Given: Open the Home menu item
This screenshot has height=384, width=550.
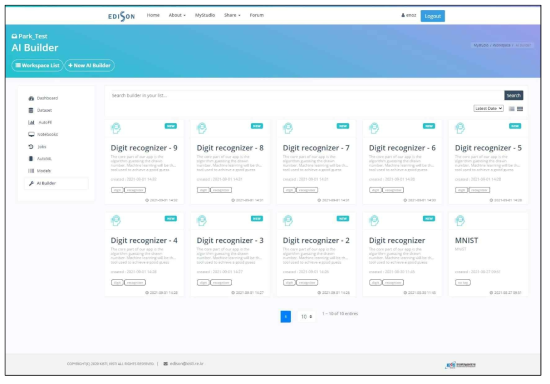Looking at the screenshot, I should [x=153, y=15].
